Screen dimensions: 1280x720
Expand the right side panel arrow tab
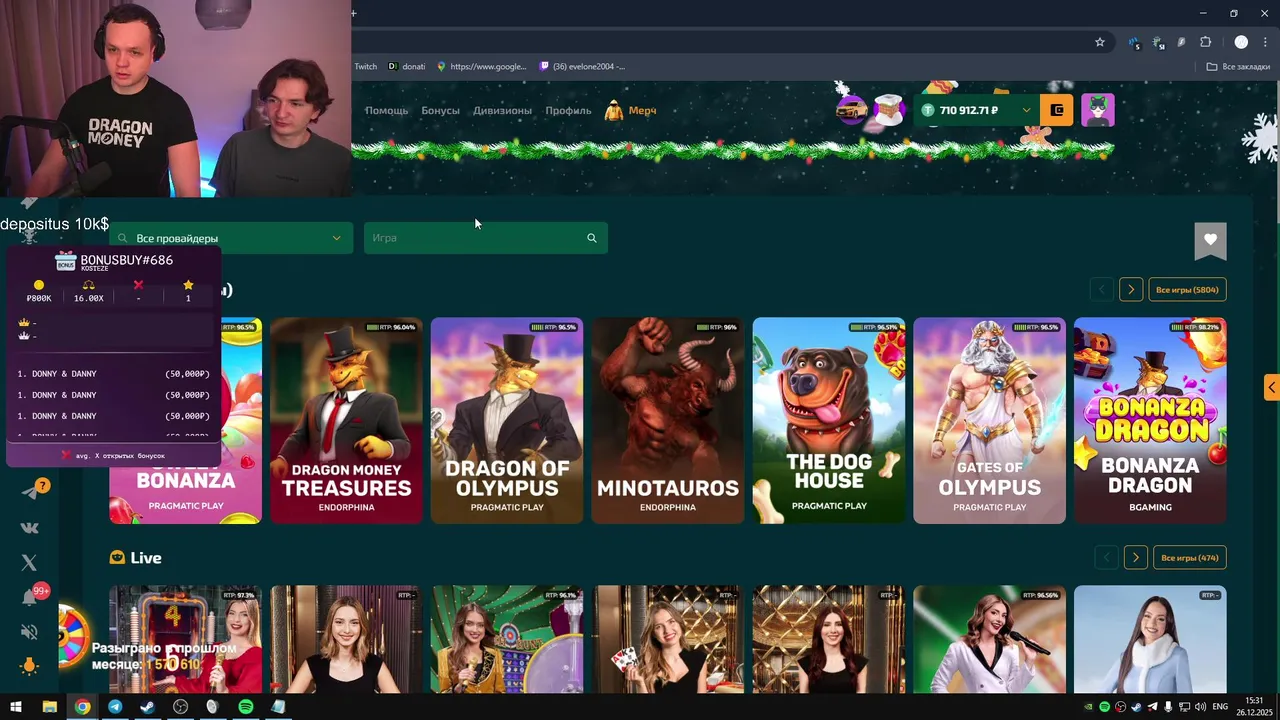[1271, 388]
